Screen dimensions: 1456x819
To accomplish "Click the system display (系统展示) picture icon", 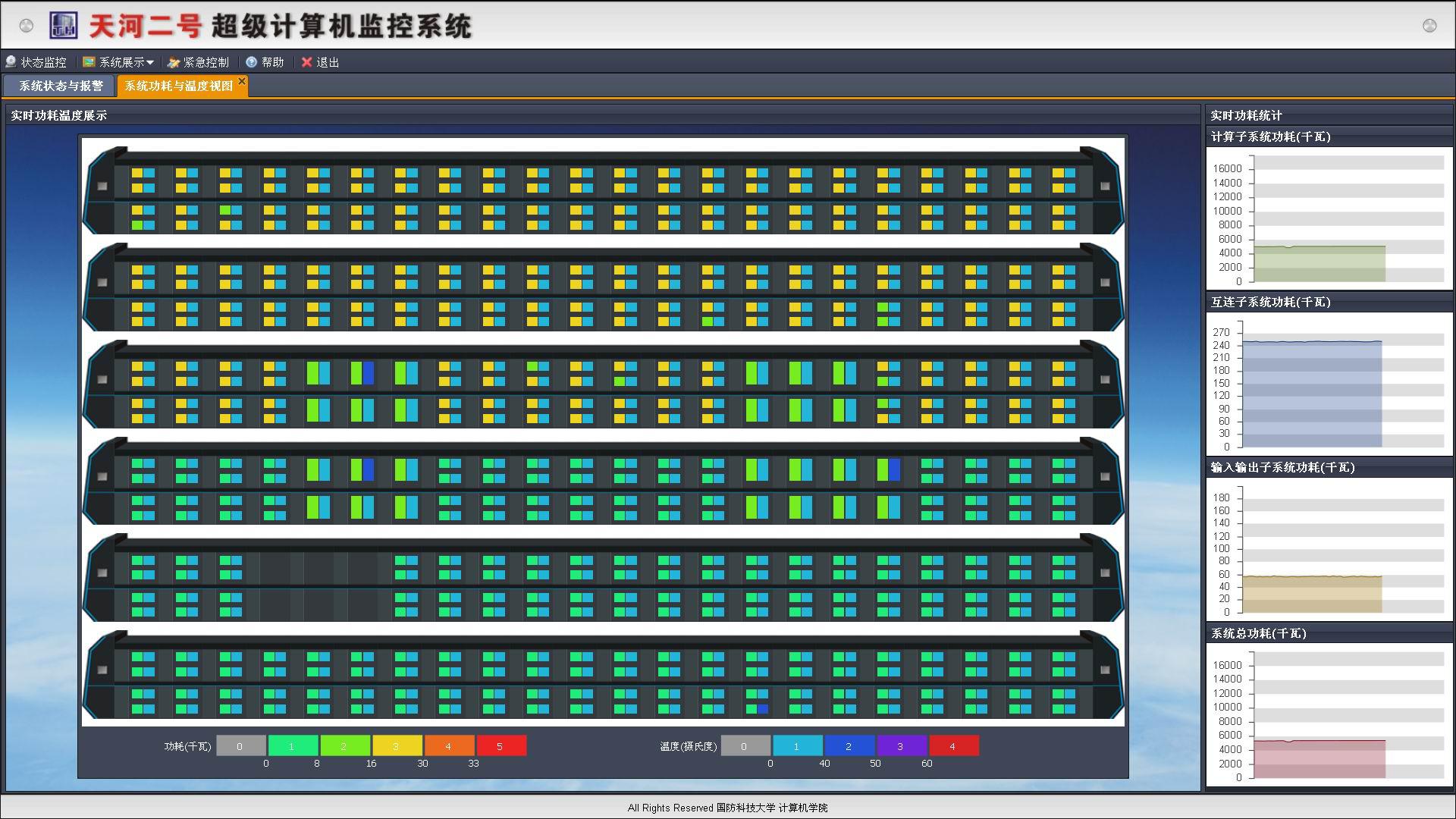I will (89, 62).
